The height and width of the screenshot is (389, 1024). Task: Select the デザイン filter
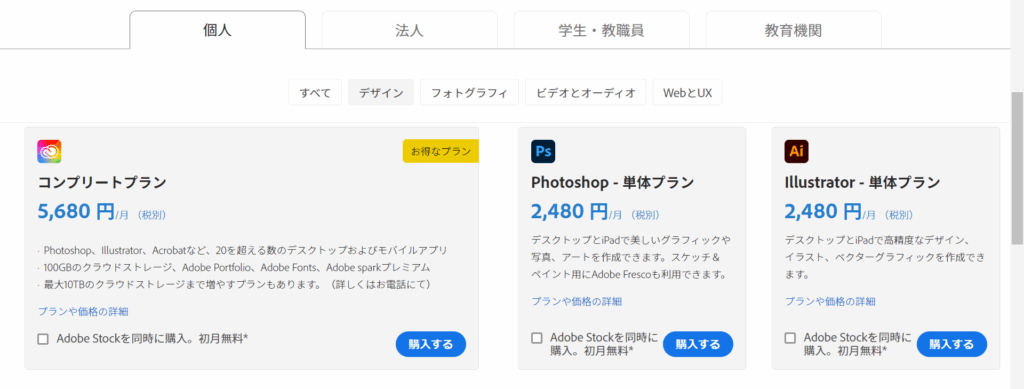(381, 93)
